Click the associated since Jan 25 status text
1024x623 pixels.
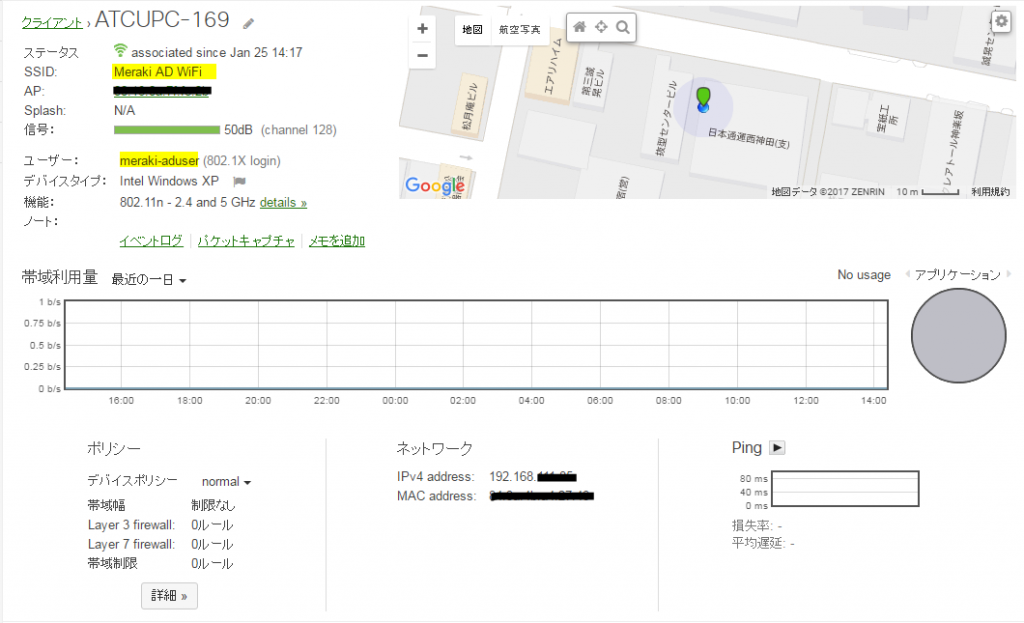coord(217,52)
